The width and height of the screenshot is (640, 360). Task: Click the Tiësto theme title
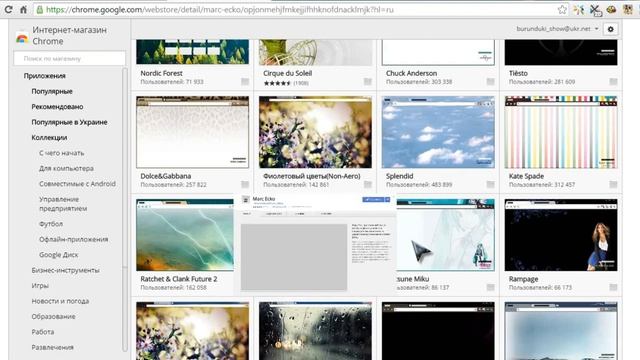[x=518, y=73]
